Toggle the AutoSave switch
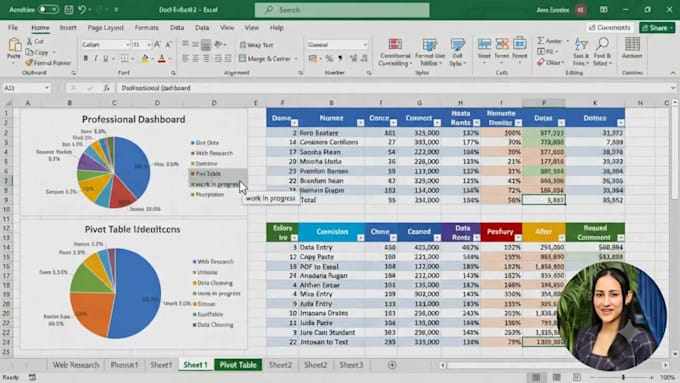 [48, 10]
